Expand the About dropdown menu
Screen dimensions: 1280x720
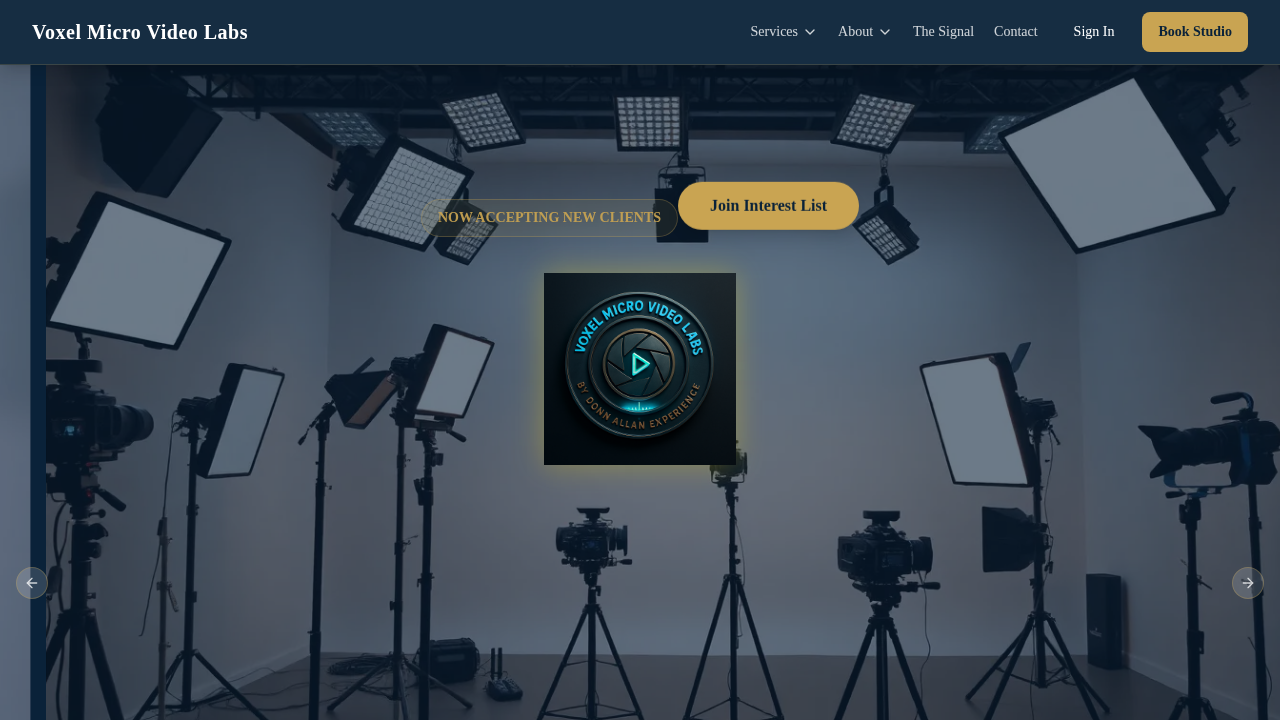coord(864,32)
